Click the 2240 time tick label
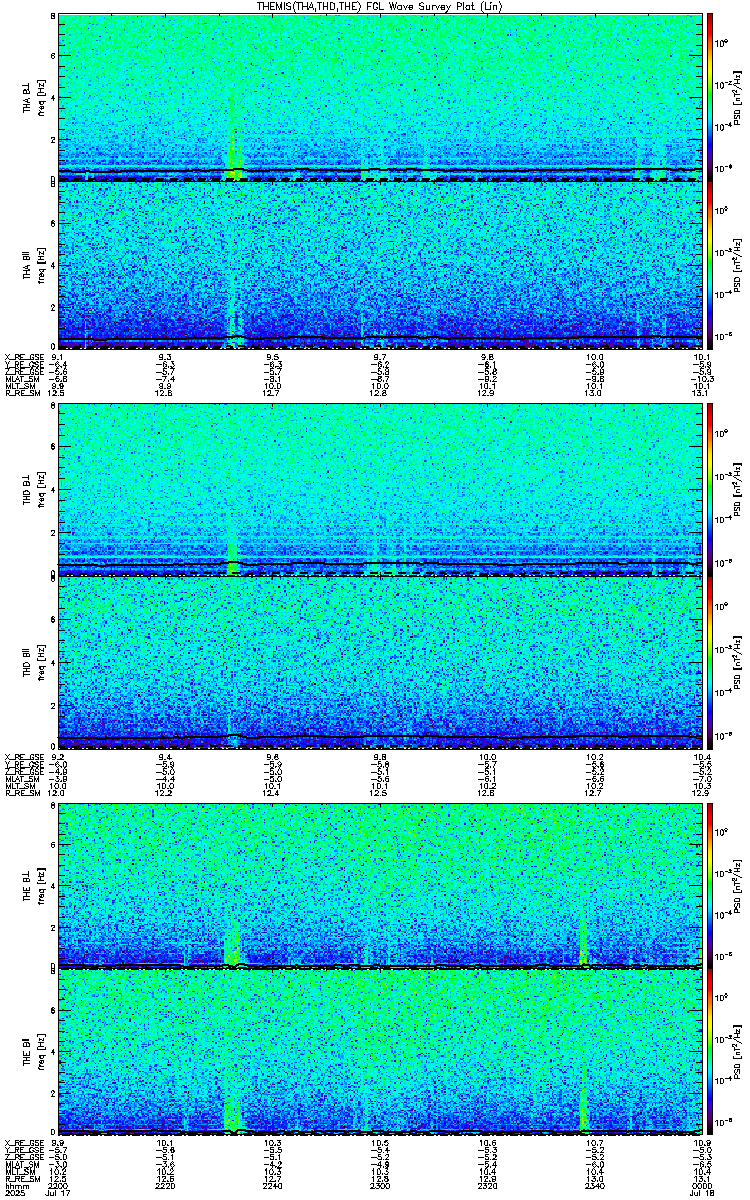This screenshot has height=1200, width=750. 272,1188
